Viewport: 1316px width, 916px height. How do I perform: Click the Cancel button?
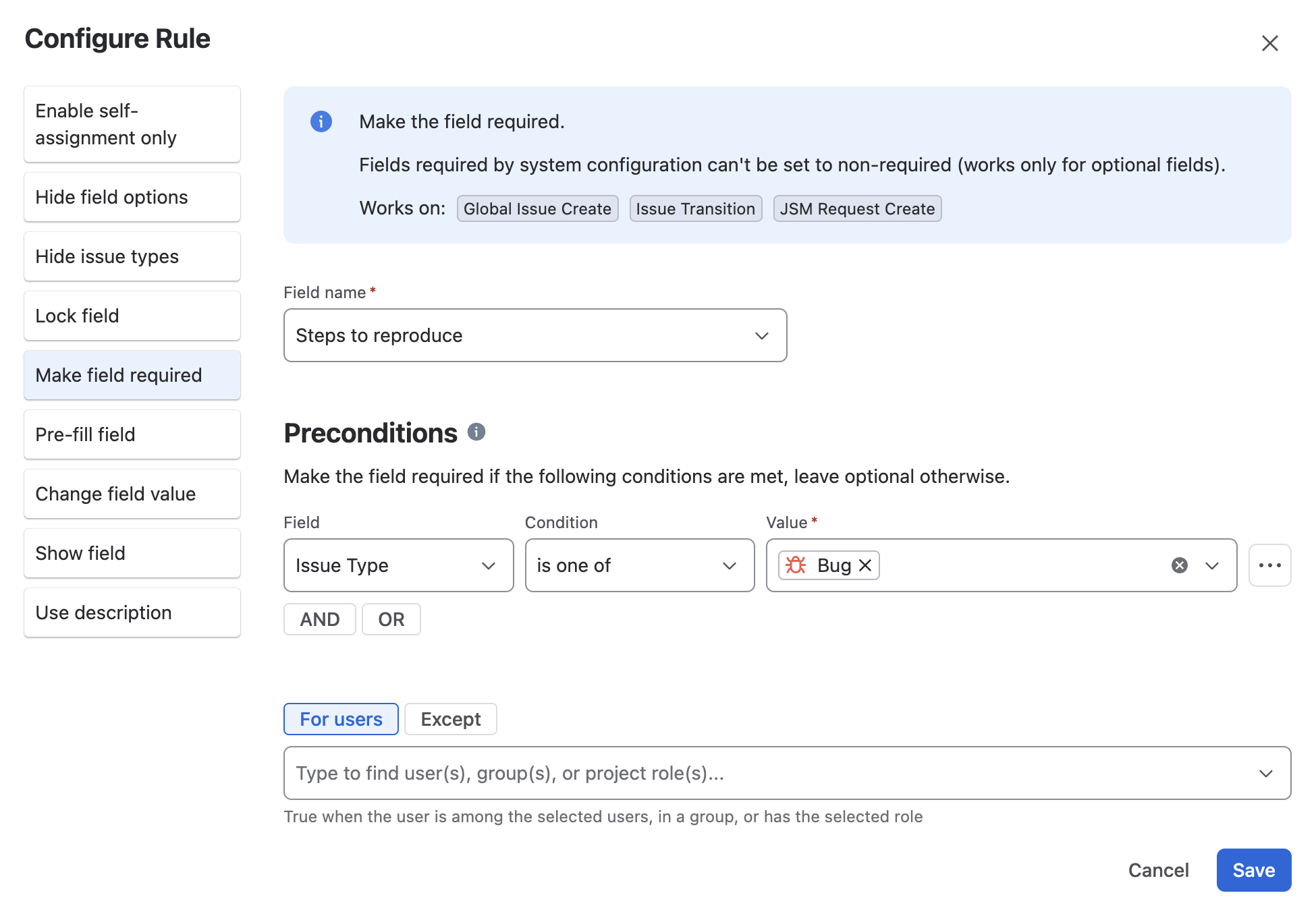click(x=1158, y=870)
